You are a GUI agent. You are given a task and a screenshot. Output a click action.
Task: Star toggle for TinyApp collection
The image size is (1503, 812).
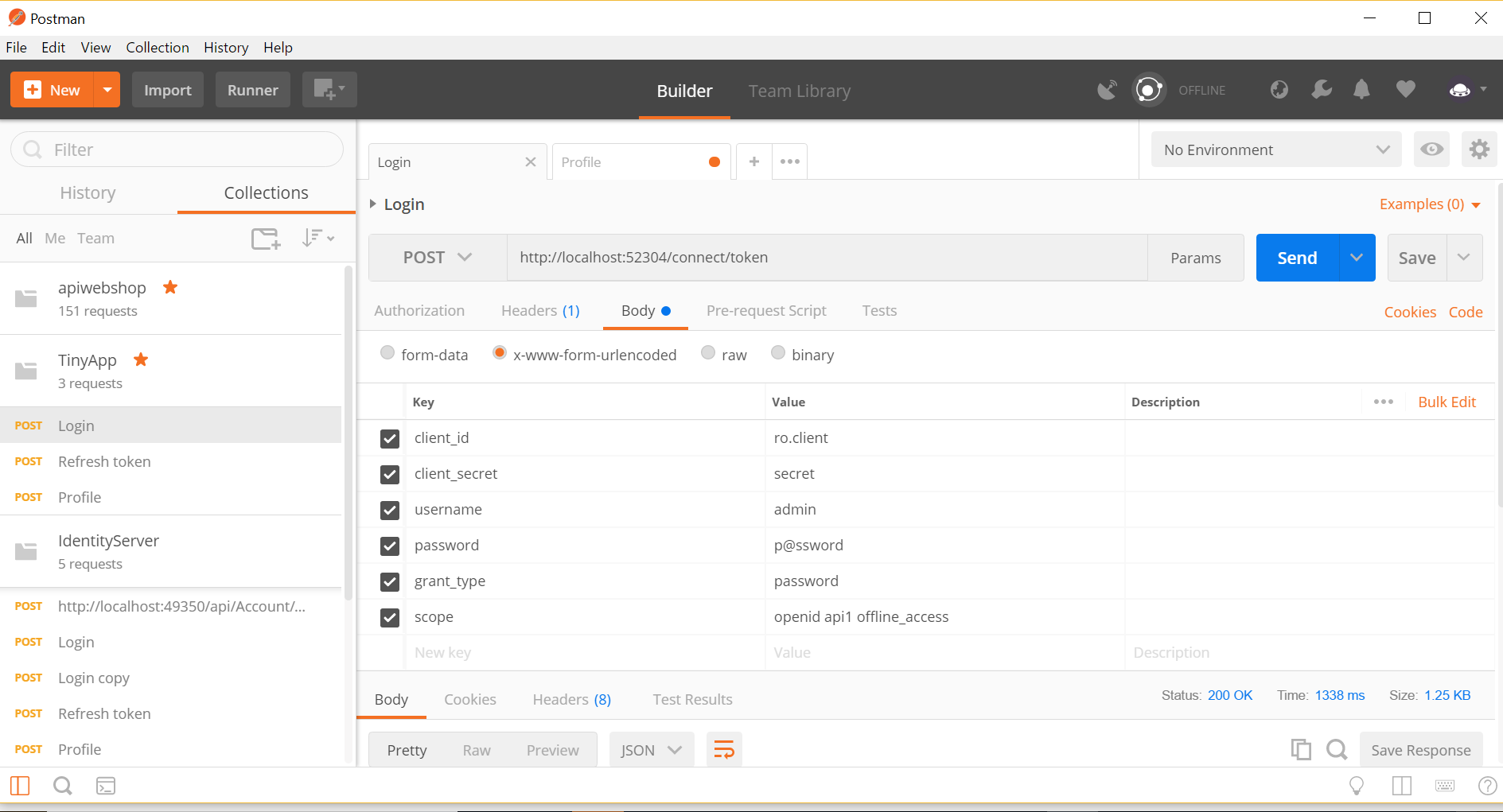pyautogui.click(x=141, y=359)
